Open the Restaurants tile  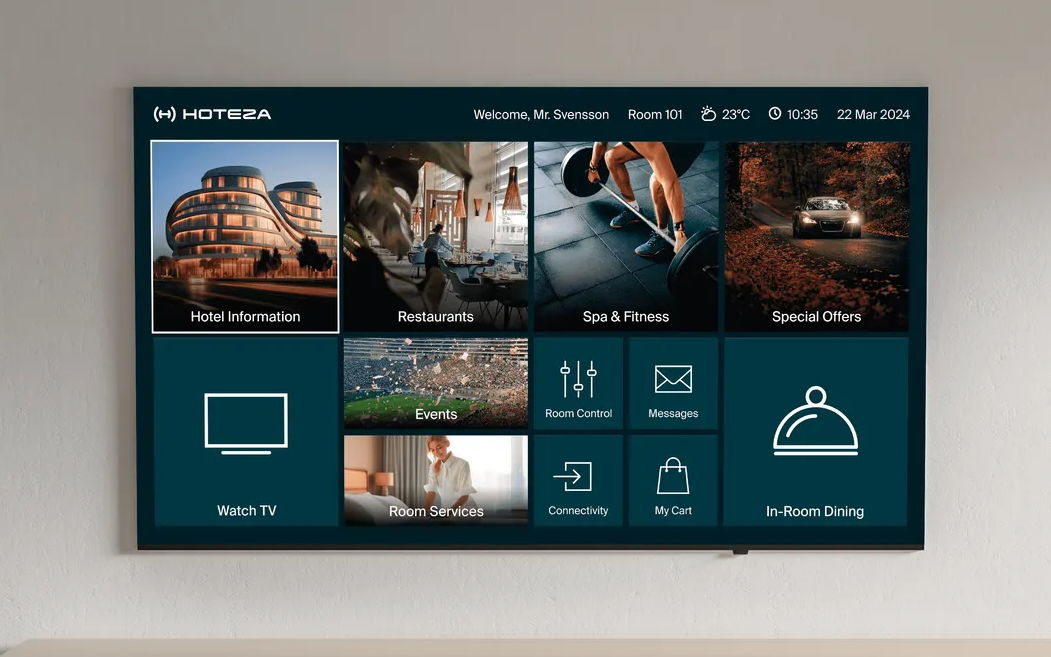click(436, 237)
